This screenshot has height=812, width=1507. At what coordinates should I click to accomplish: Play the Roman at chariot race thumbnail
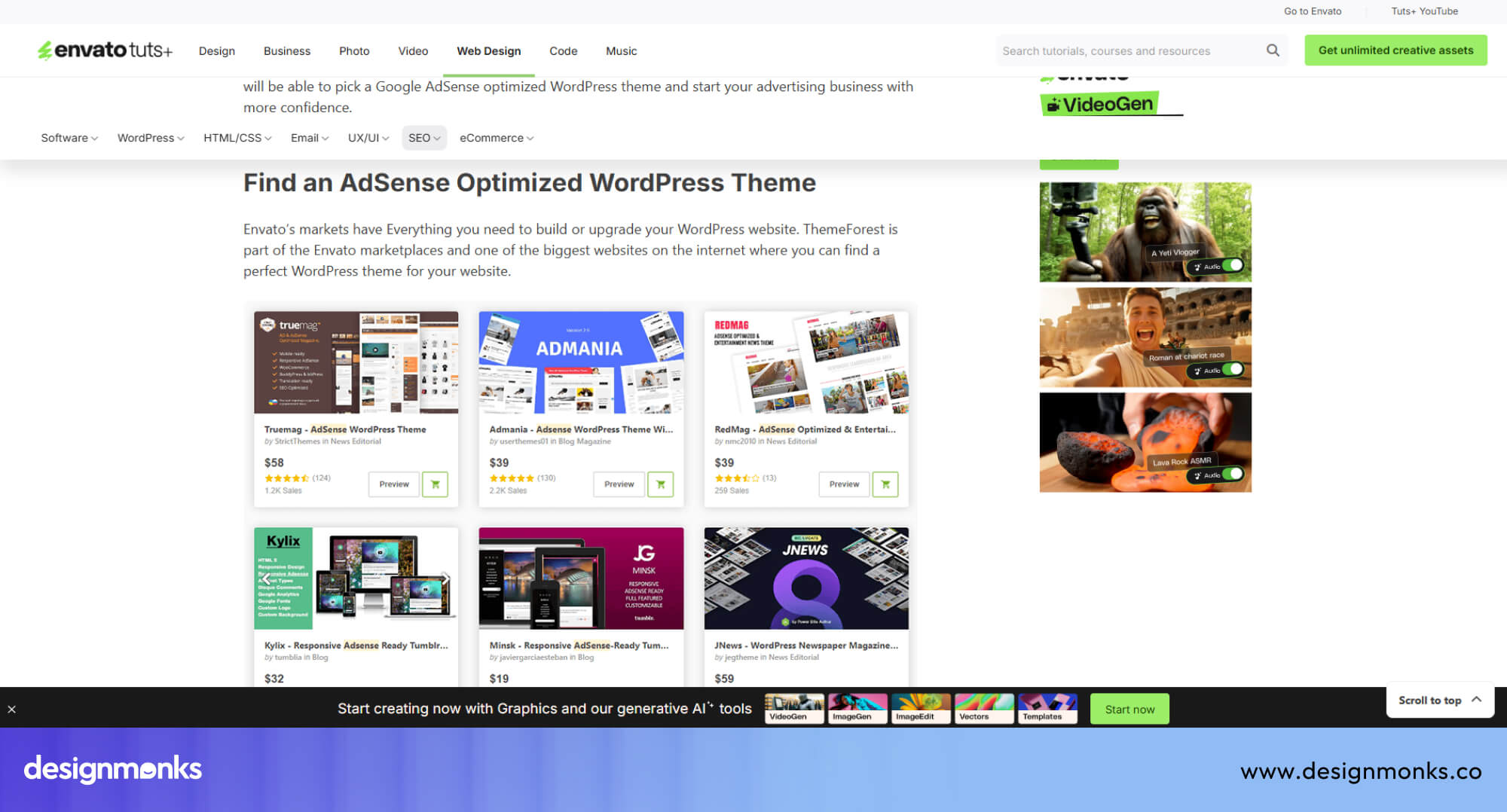click(1145, 337)
